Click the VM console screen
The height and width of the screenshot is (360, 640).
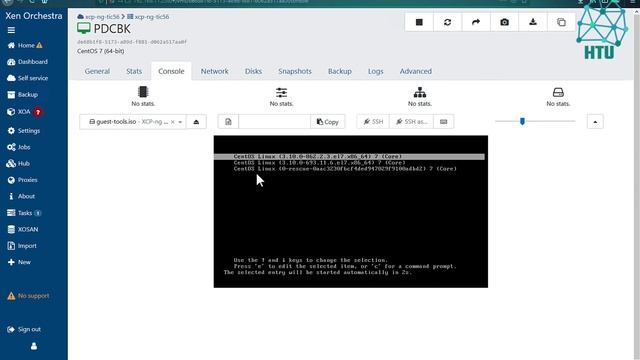351,211
